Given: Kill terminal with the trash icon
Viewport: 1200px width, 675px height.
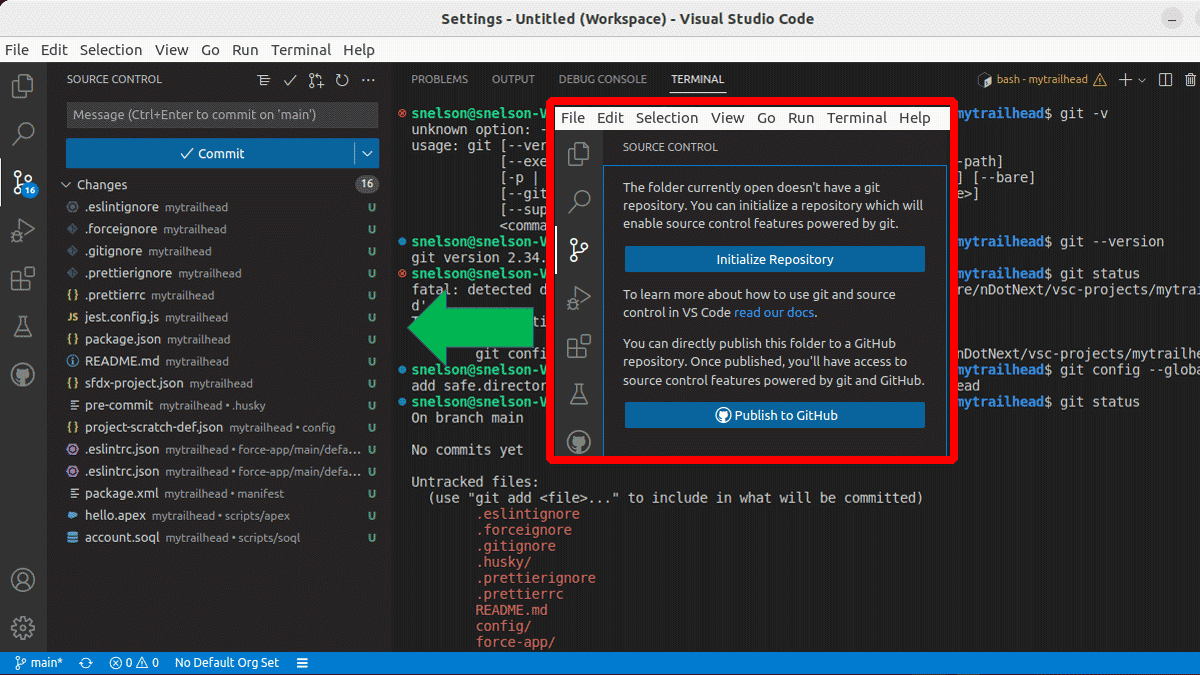Looking at the screenshot, I should (x=1191, y=80).
